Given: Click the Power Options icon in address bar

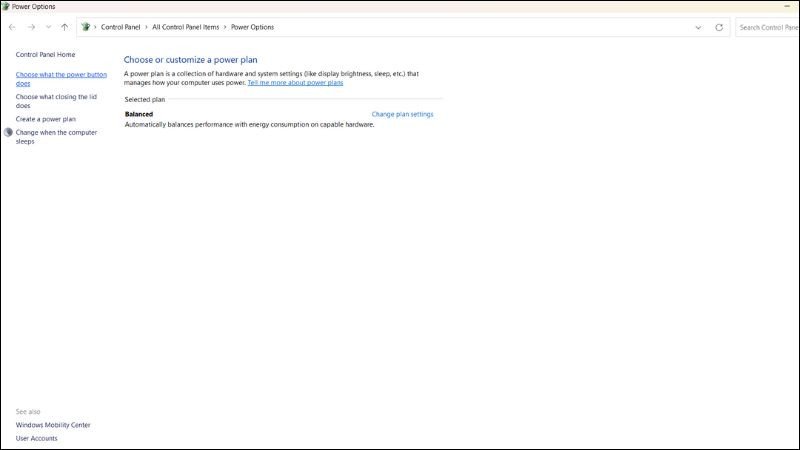Looking at the screenshot, I should pos(85,27).
